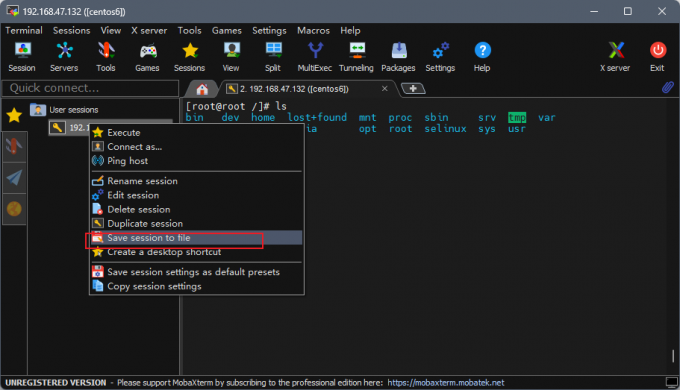This screenshot has height=390, width=680.
Task: Open the Tools toolbar icon
Action: (x=106, y=57)
